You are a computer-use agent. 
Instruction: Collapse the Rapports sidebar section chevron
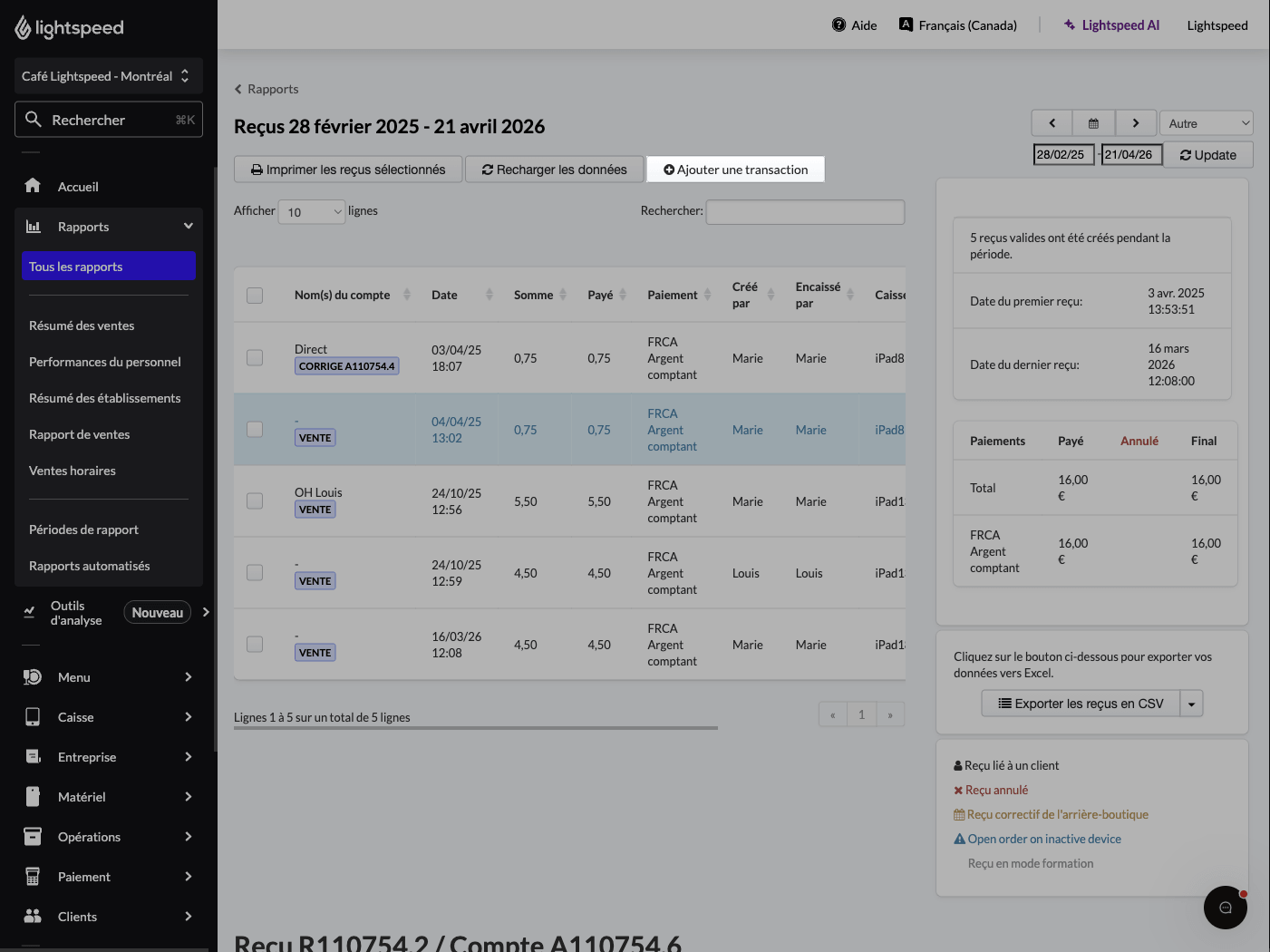tap(189, 226)
